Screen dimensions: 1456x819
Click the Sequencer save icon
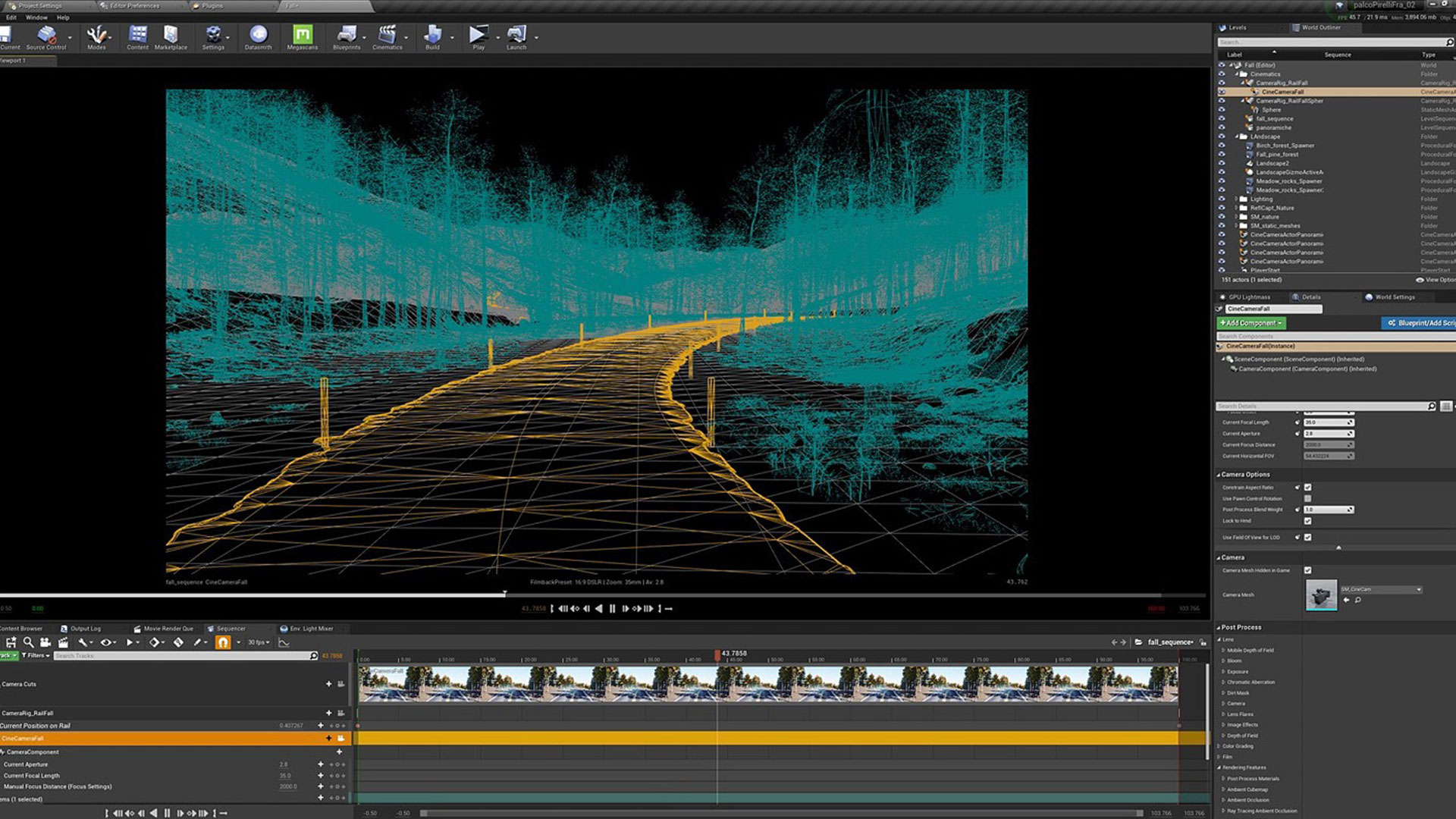tap(11, 642)
